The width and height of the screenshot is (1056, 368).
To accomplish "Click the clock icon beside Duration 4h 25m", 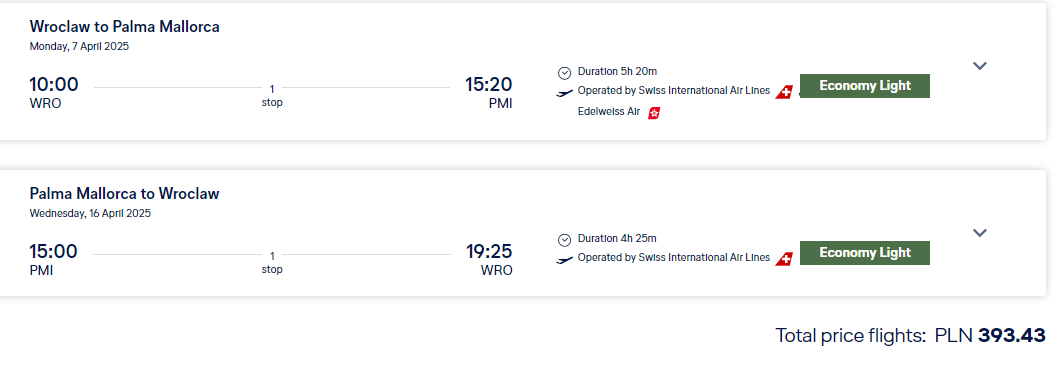I will [x=564, y=240].
